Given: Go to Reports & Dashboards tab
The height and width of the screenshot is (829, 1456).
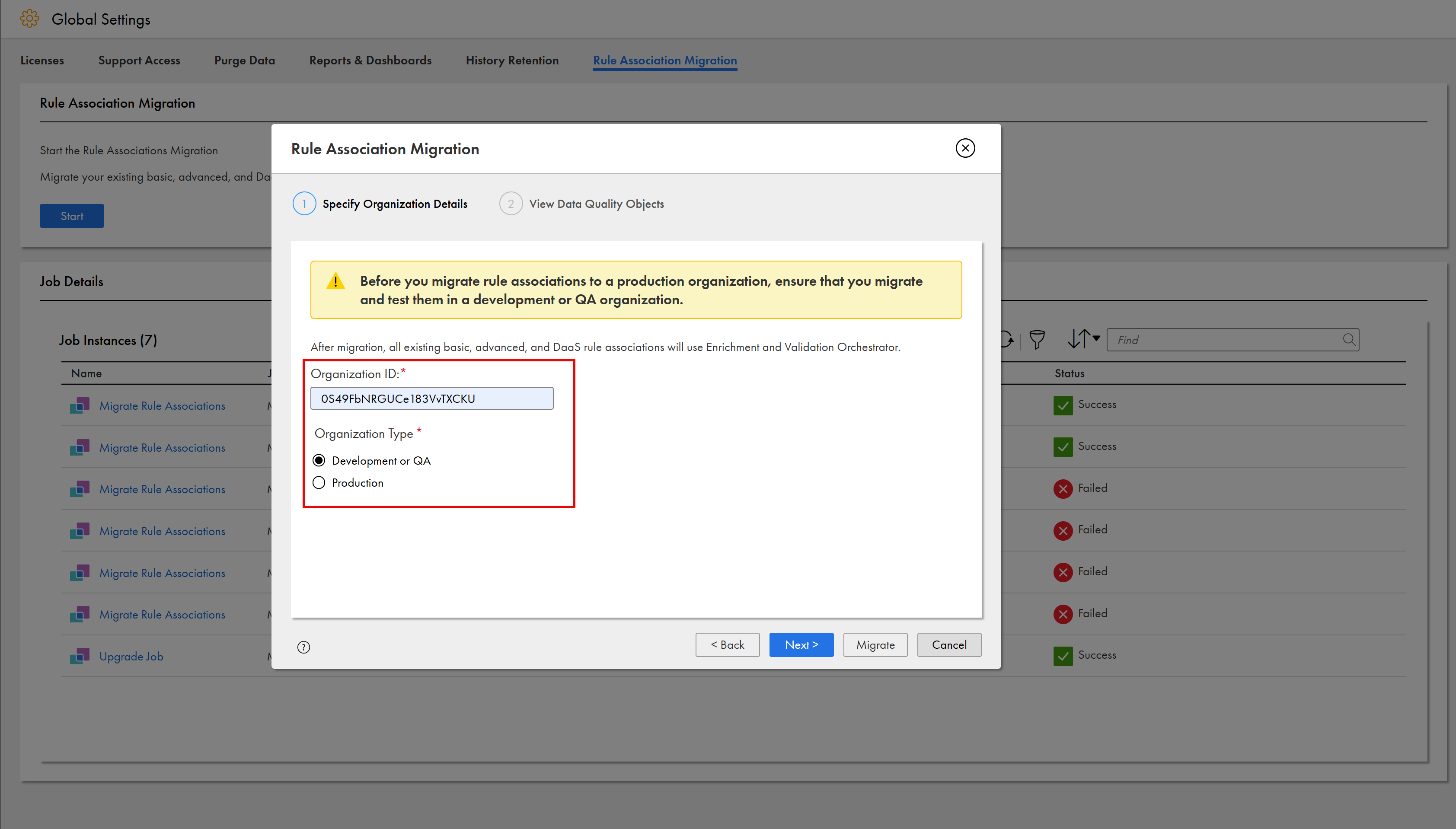Looking at the screenshot, I should 370,61.
